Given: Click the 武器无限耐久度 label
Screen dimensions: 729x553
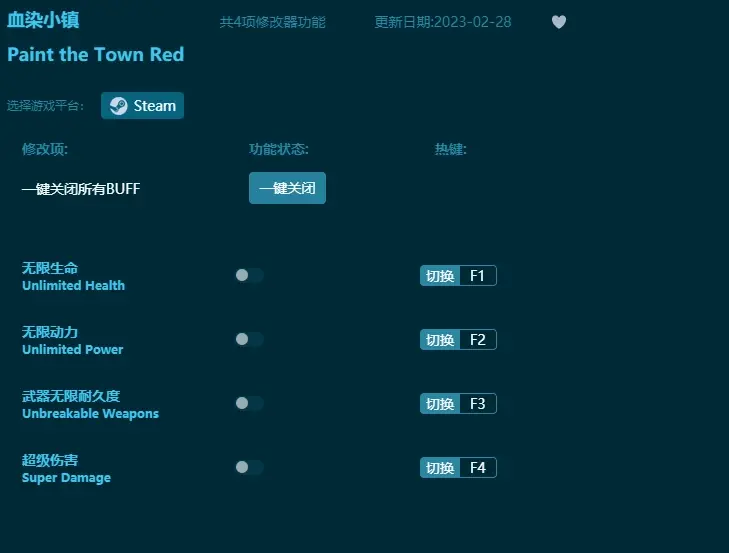Looking at the screenshot, I should click(x=71, y=396).
